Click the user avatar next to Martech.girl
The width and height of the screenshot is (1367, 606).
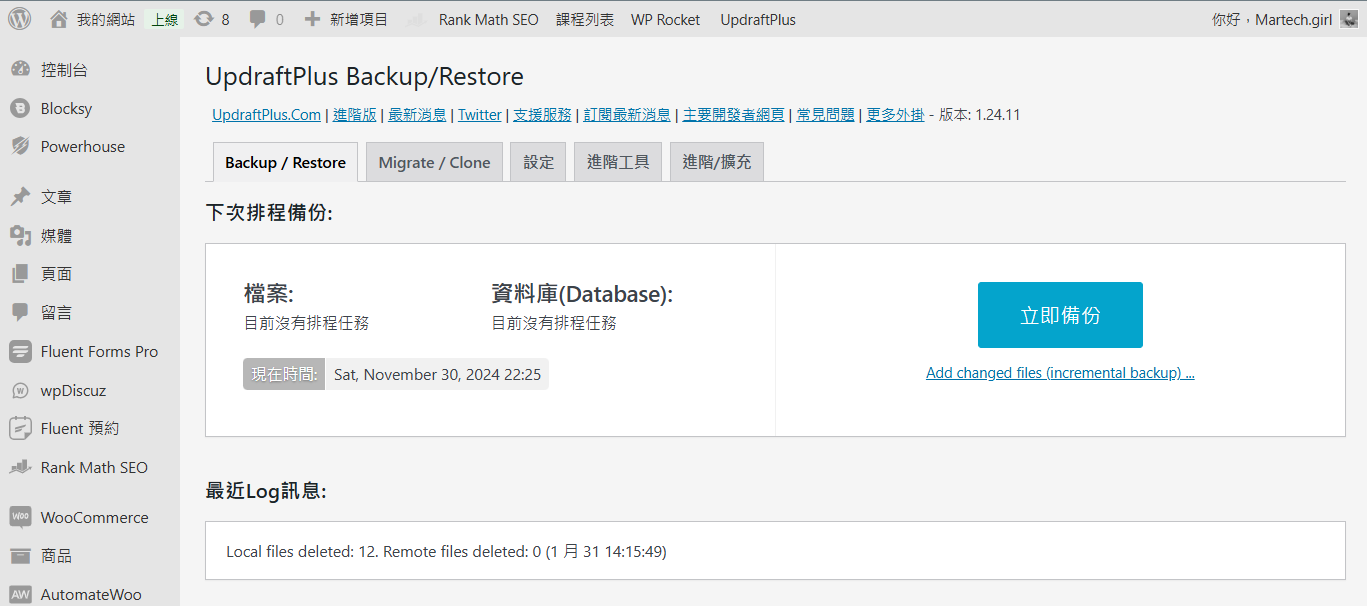[1349, 19]
